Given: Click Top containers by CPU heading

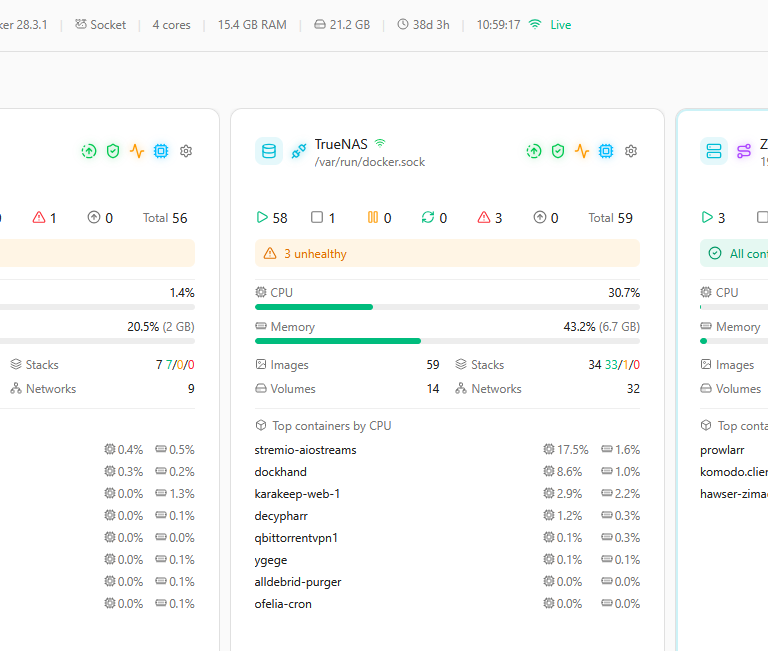Looking at the screenshot, I should pos(323,426).
